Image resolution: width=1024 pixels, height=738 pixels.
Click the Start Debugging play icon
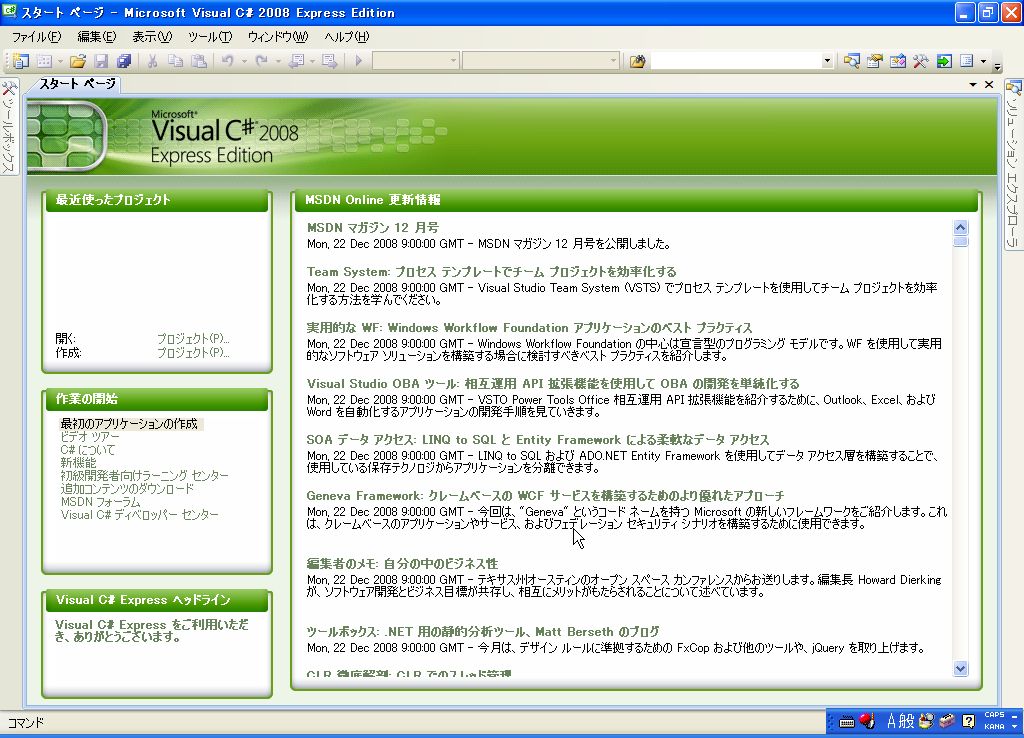(x=358, y=61)
